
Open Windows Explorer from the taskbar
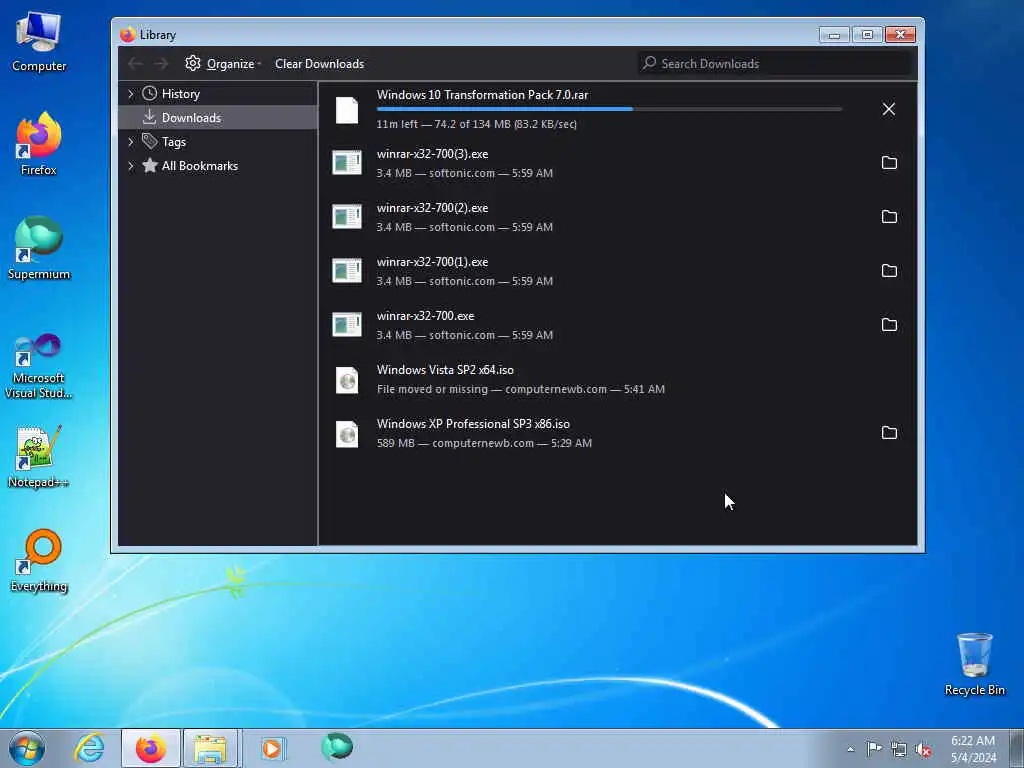click(211, 748)
